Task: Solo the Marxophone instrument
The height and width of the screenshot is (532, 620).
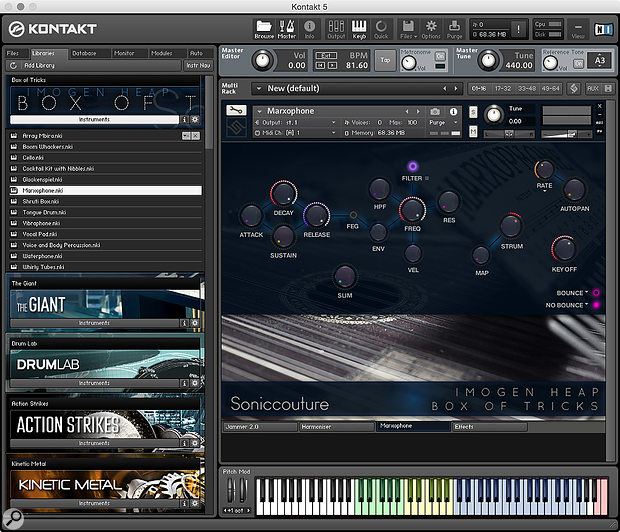Action: click(x=473, y=112)
